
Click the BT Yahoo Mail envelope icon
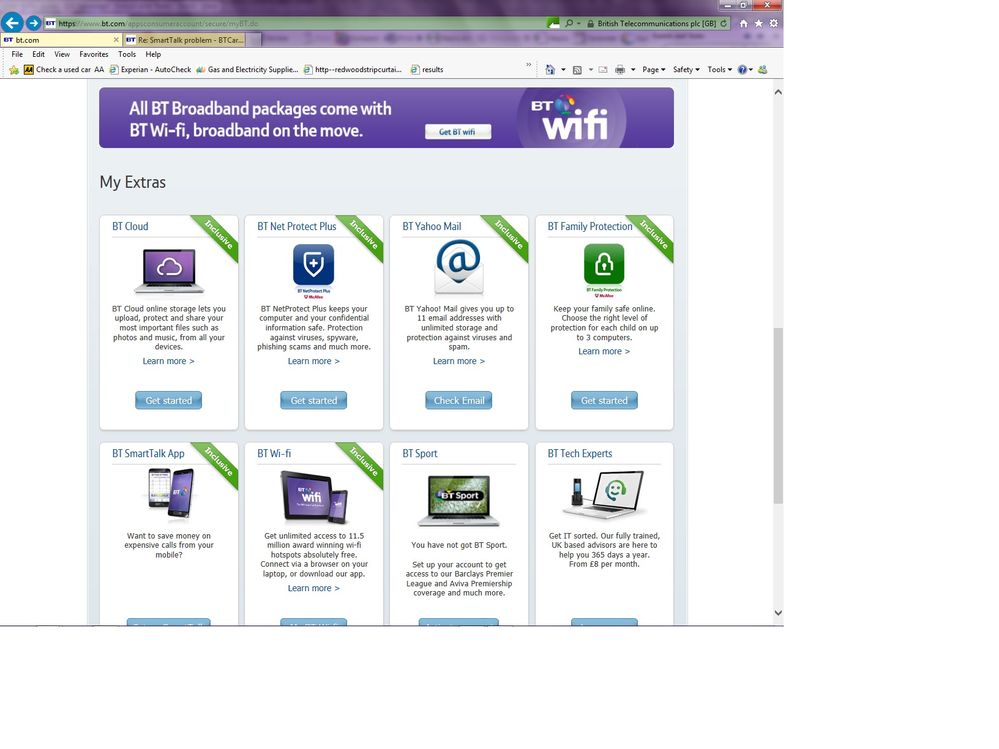pos(459,268)
